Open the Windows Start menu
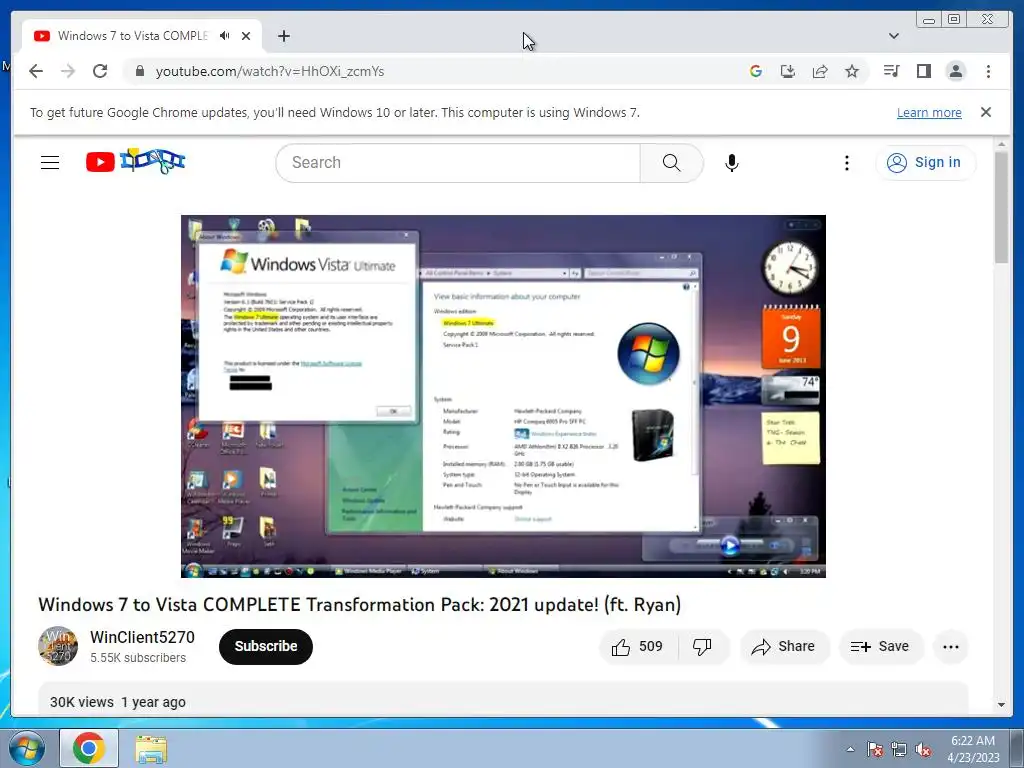The width and height of the screenshot is (1024, 768). coord(25,748)
